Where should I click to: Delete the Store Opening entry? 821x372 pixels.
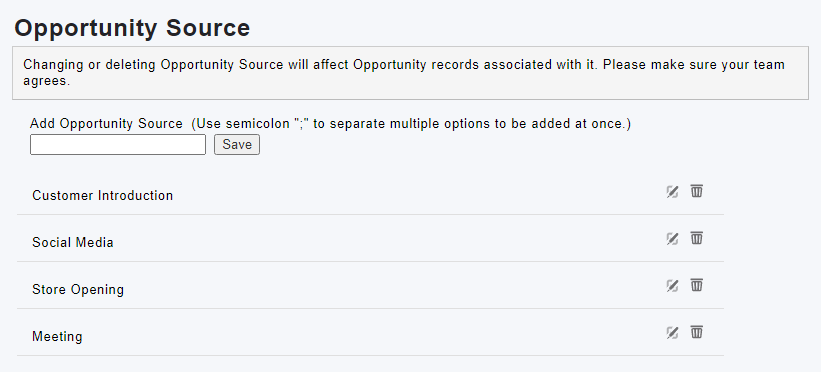pyautogui.click(x=696, y=285)
